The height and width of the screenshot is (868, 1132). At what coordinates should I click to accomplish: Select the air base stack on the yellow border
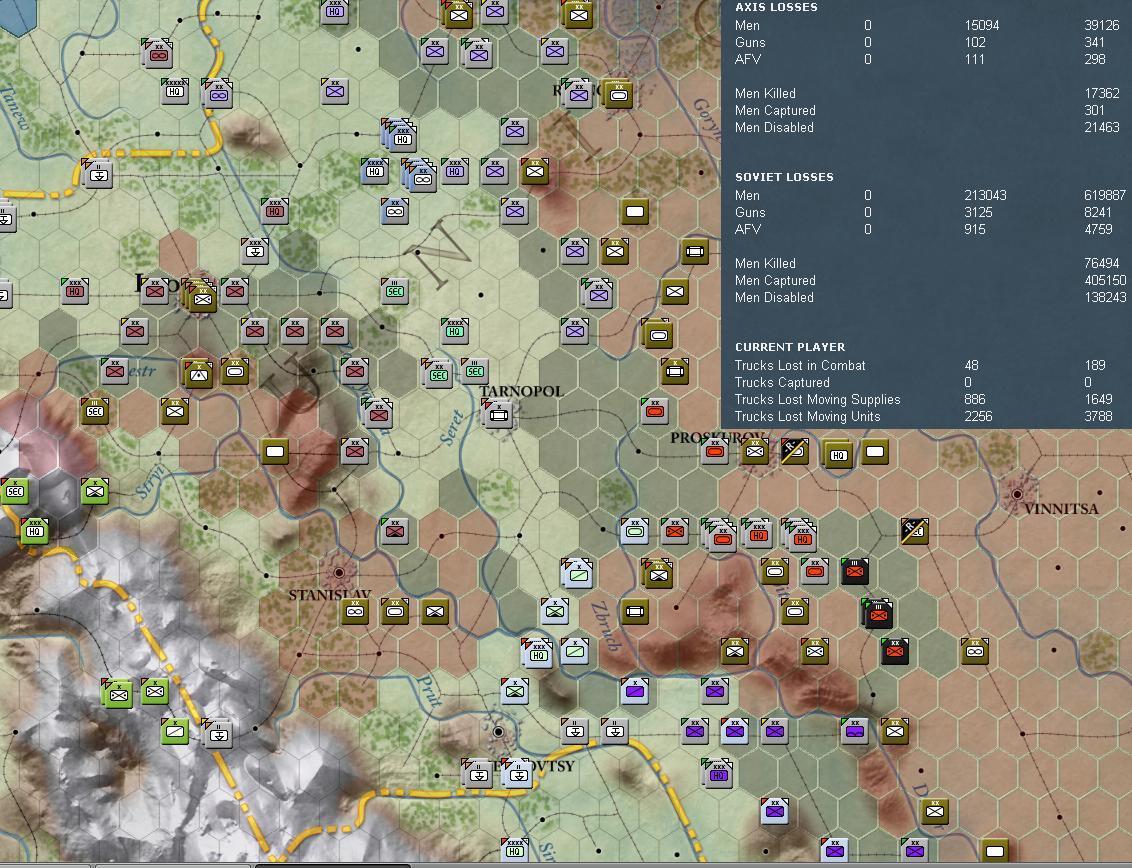pos(97,173)
